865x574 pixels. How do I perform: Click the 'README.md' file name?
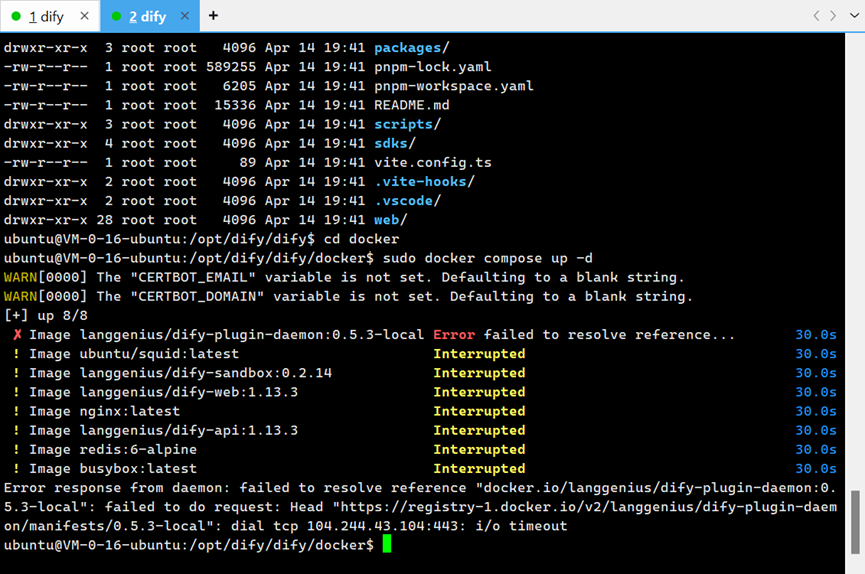pos(412,105)
